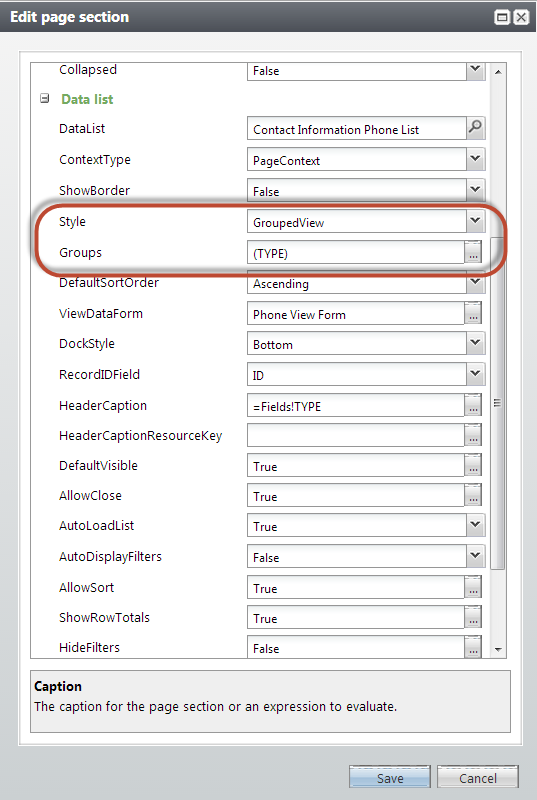This screenshot has width=537, height=800.
Task: Click inside the HeaderCaption text field
Action: point(355,406)
